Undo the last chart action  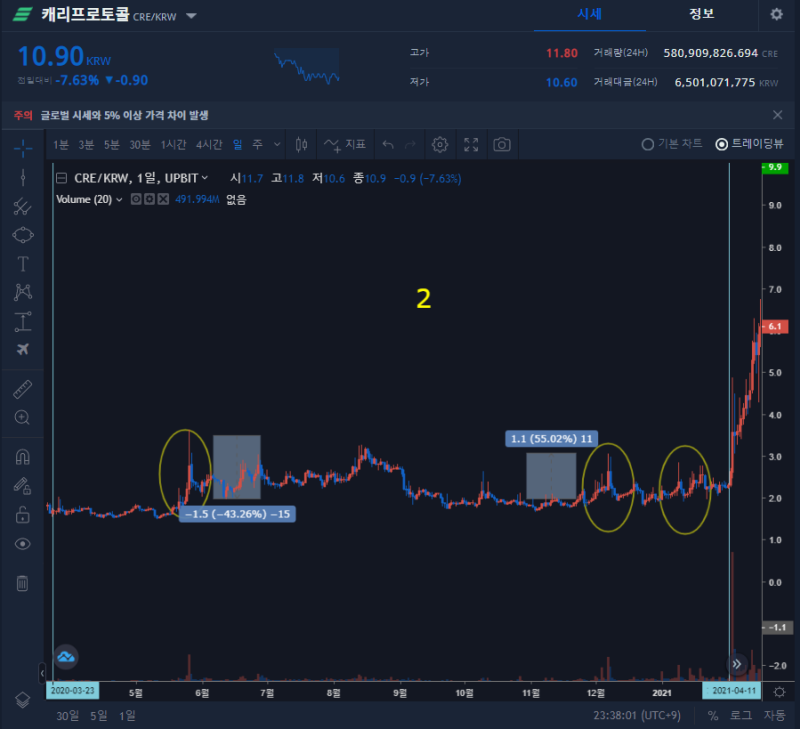(388, 145)
